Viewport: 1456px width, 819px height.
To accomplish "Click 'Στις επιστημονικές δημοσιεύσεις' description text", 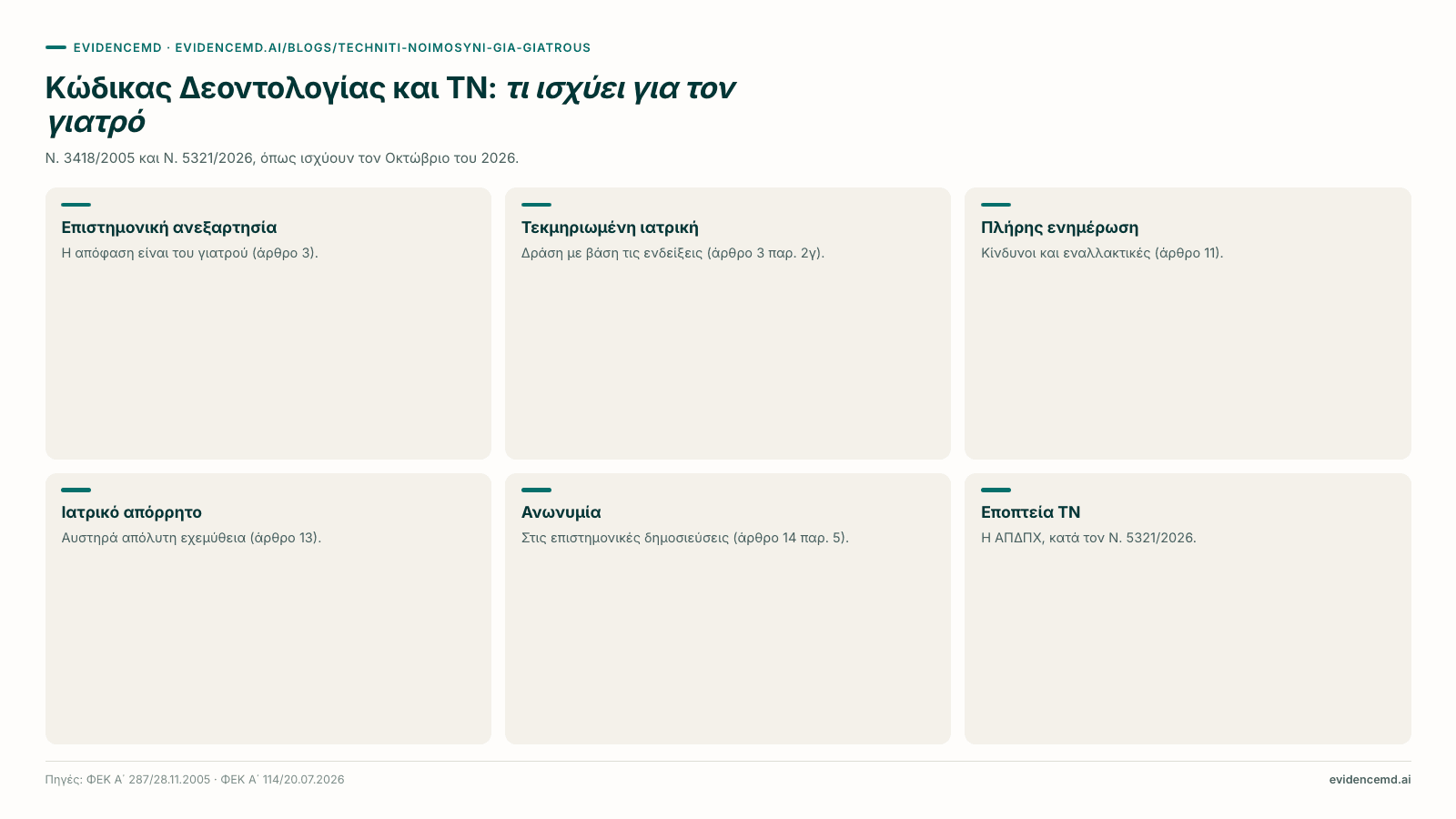I will pos(685,538).
